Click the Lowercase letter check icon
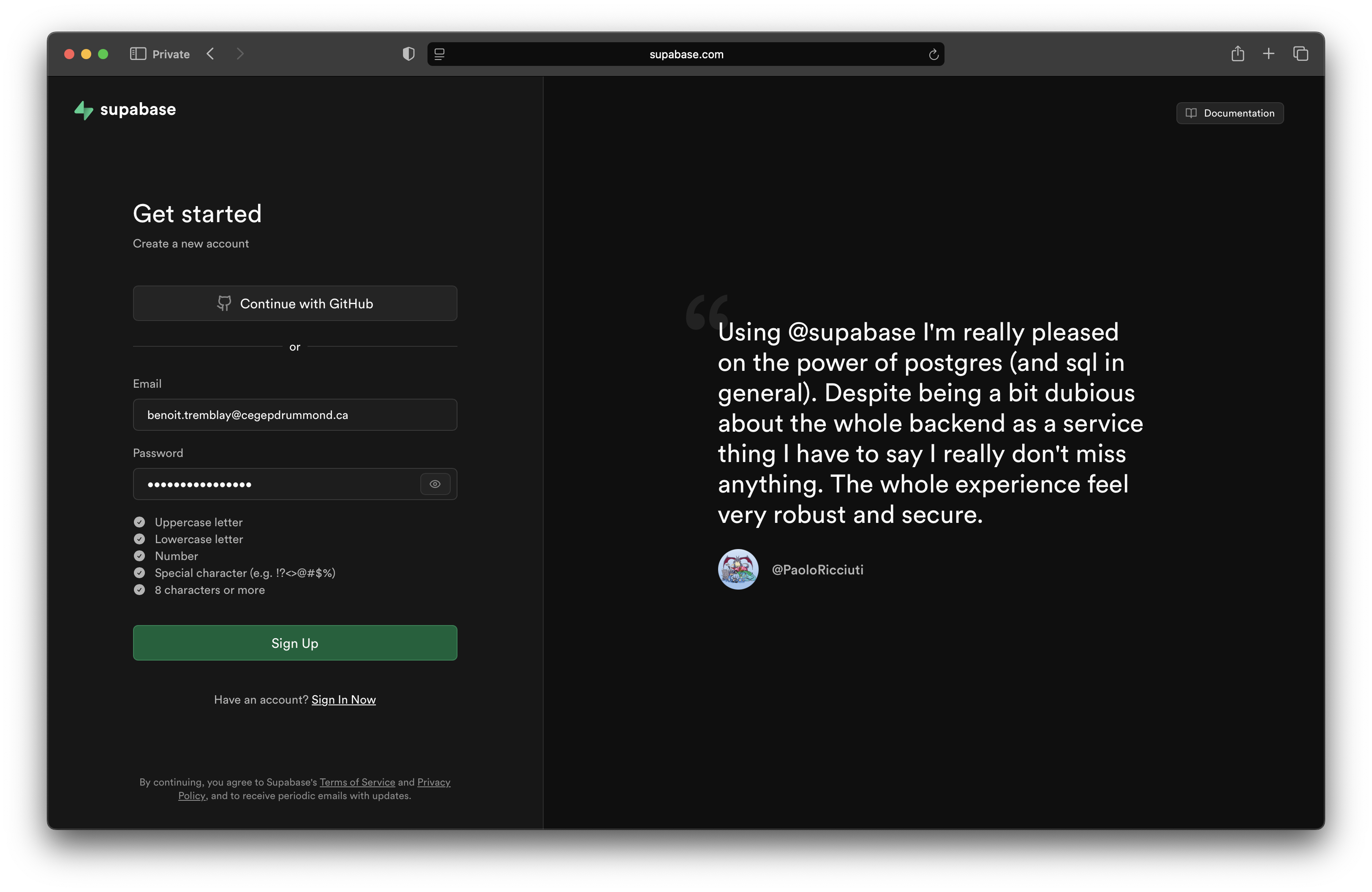Viewport: 1372px width, 892px height. pyautogui.click(x=139, y=539)
